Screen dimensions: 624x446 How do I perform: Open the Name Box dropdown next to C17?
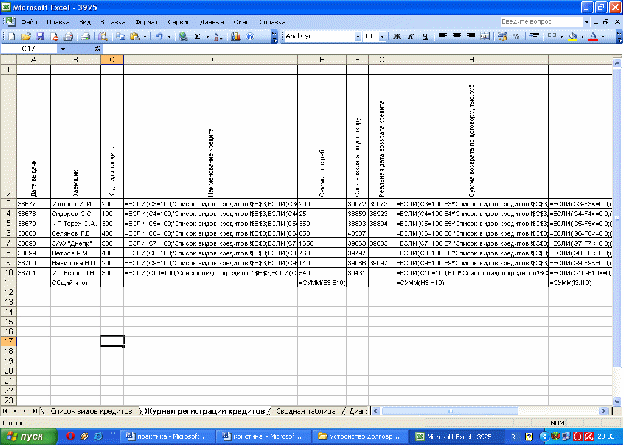tap(63, 49)
